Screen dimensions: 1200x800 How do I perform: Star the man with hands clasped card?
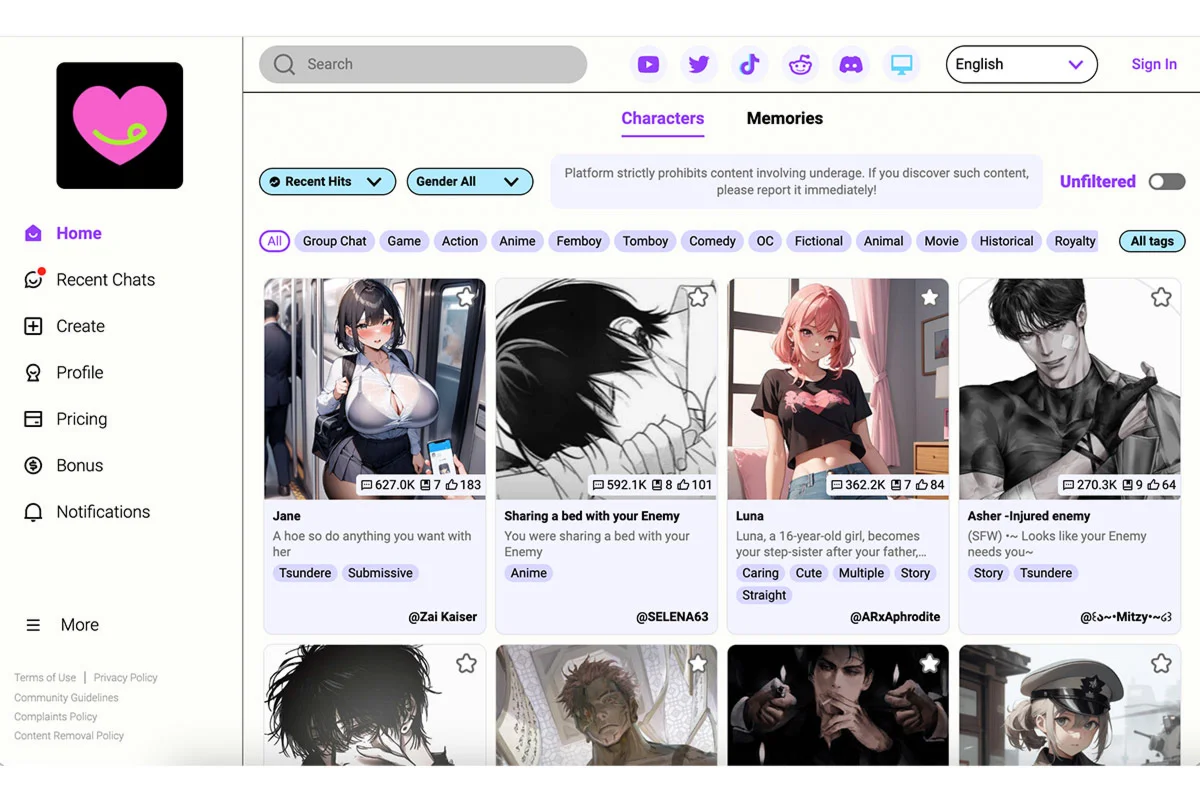click(930, 663)
